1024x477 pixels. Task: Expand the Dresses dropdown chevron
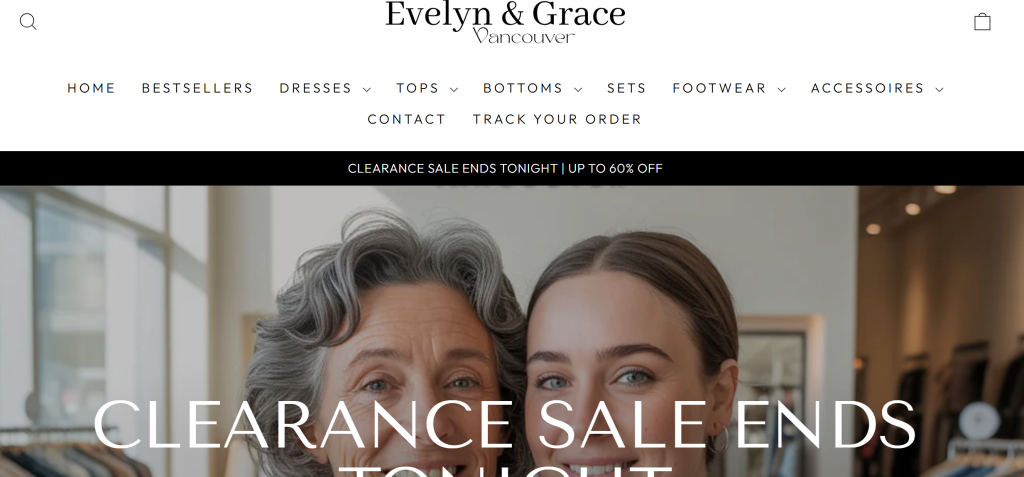point(367,89)
